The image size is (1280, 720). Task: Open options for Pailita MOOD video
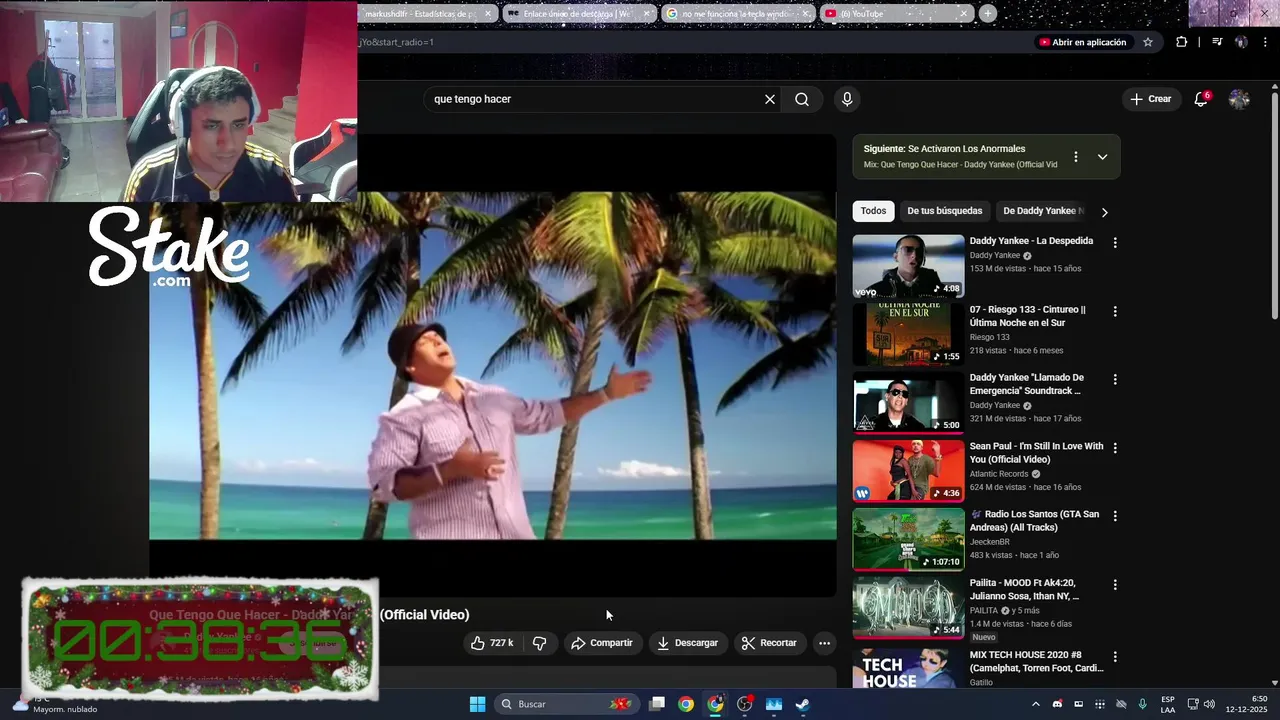(1115, 584)
